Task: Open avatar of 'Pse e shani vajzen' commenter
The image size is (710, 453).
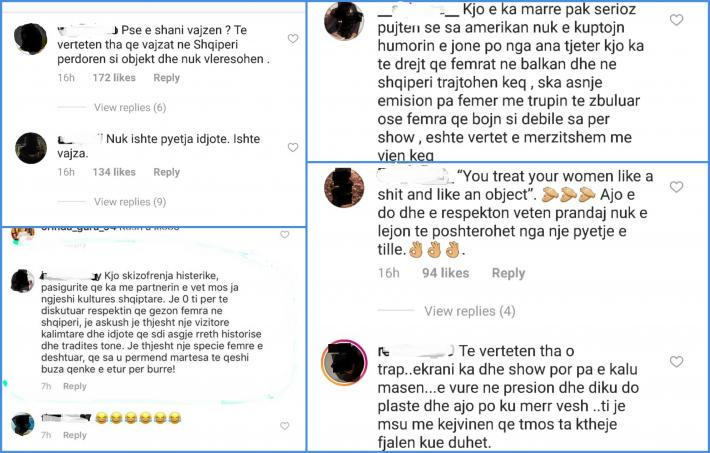Action: click(x=31, y=39)
